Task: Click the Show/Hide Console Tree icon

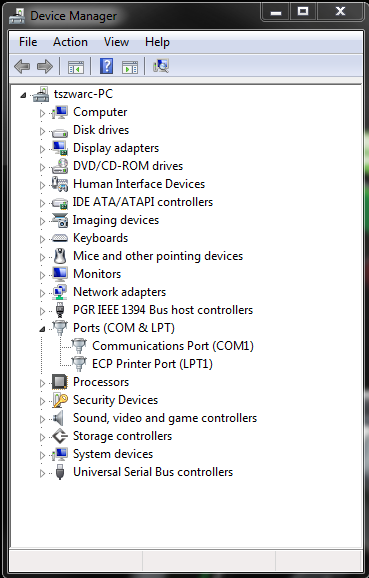Action: [76, 67]
